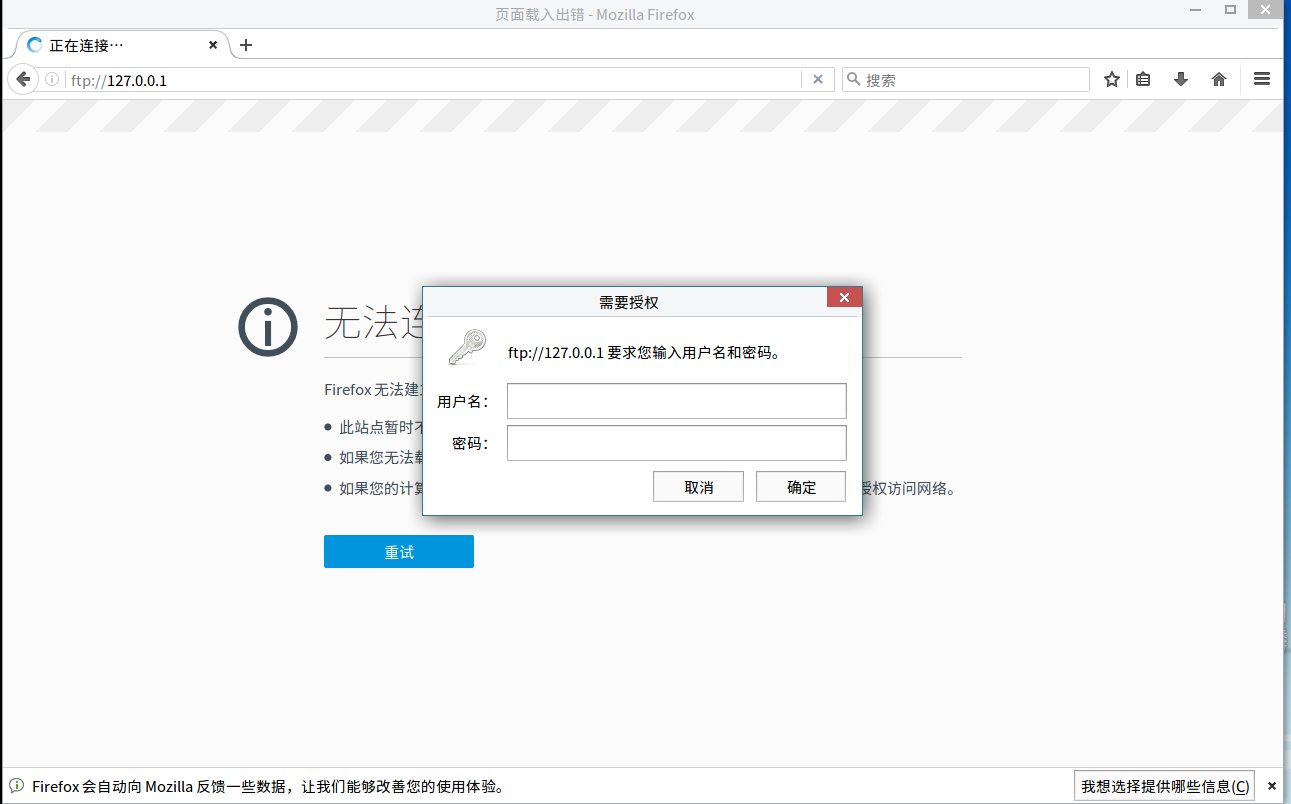Go to Firefox home page icon
1291x804 pixels.
click(1219, 80)
